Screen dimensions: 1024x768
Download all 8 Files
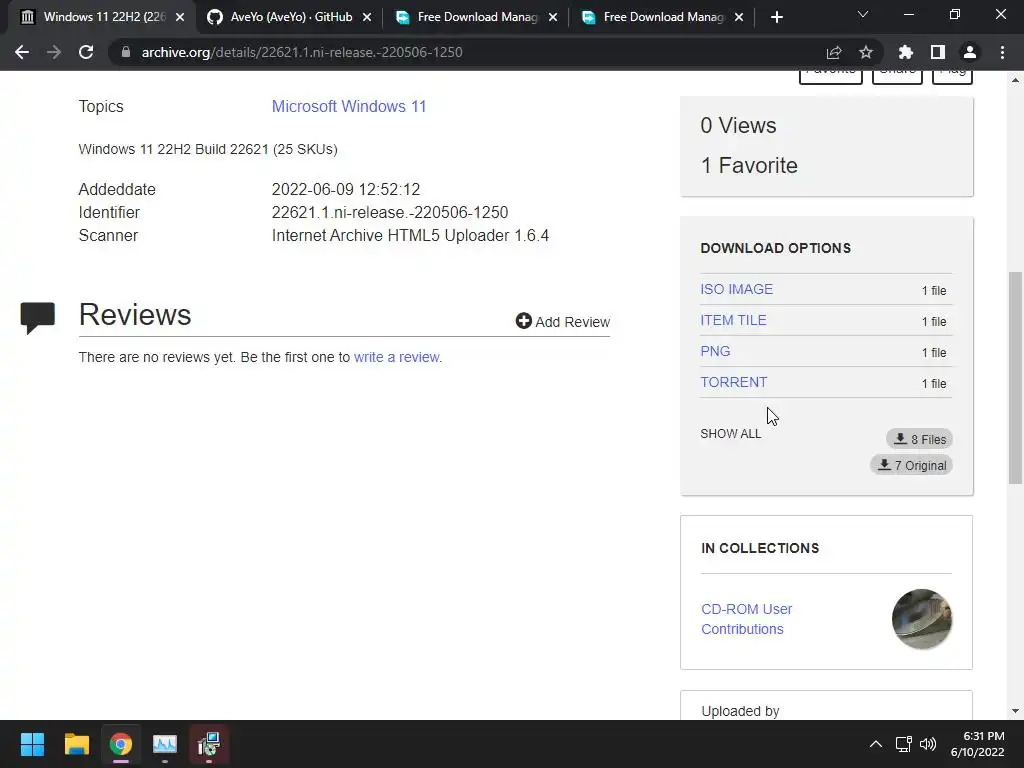920,439
